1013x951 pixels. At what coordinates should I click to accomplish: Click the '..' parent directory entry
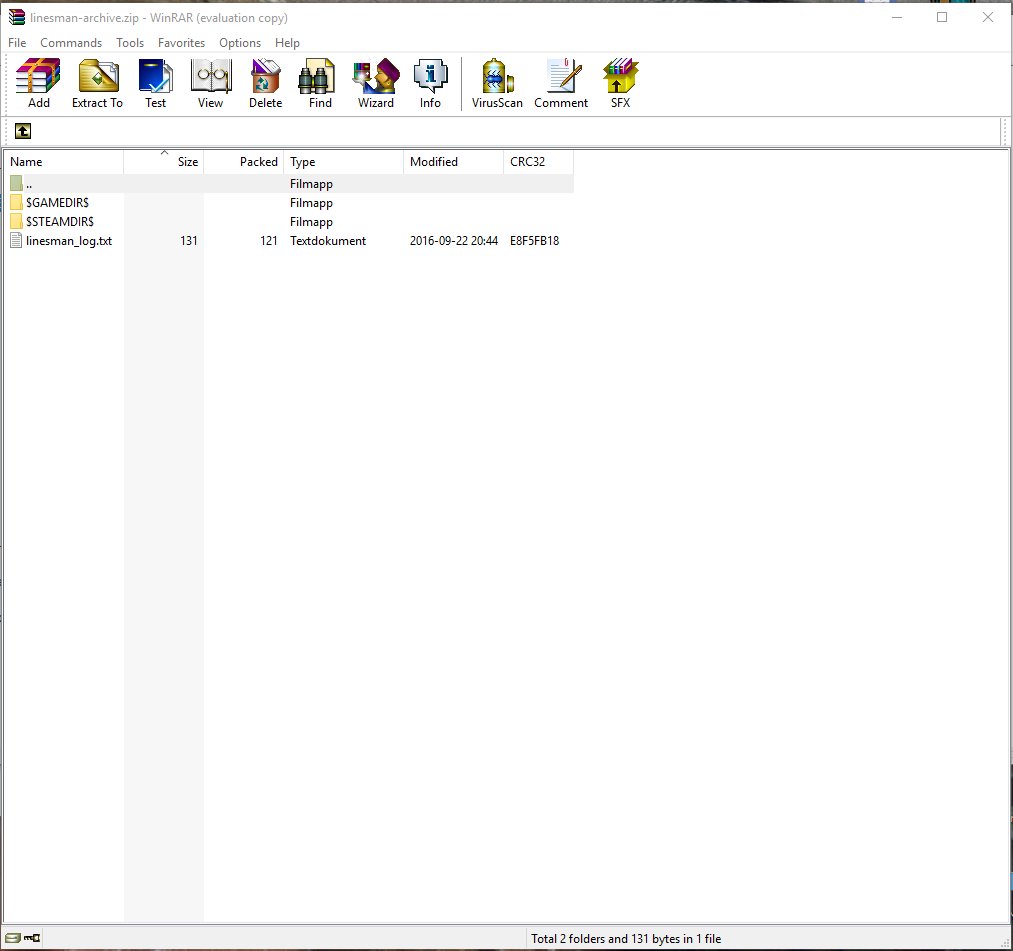click(29, 184)
